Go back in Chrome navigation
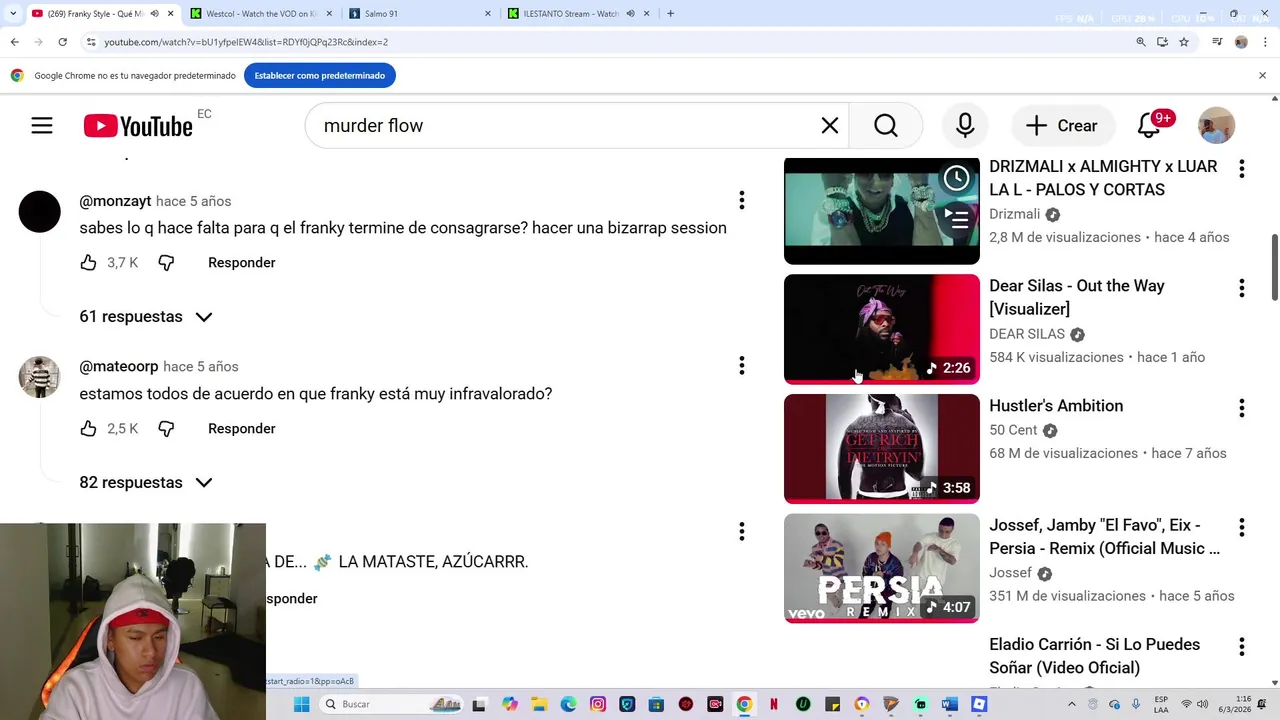 click(14, 42)
